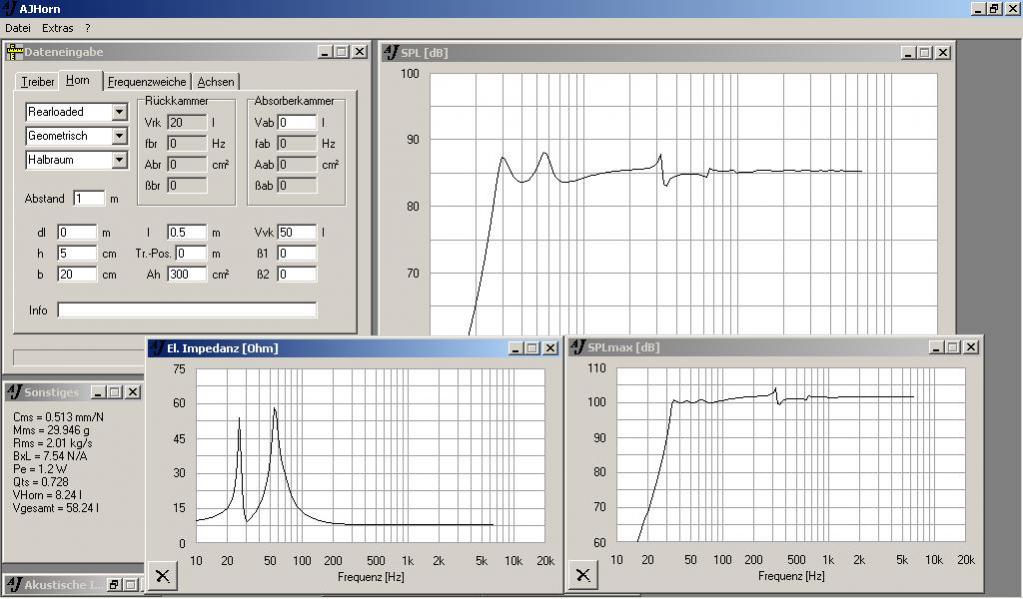Select the Achsen tab
This screenshot has width=1023, height=599.
coord(216,82)
